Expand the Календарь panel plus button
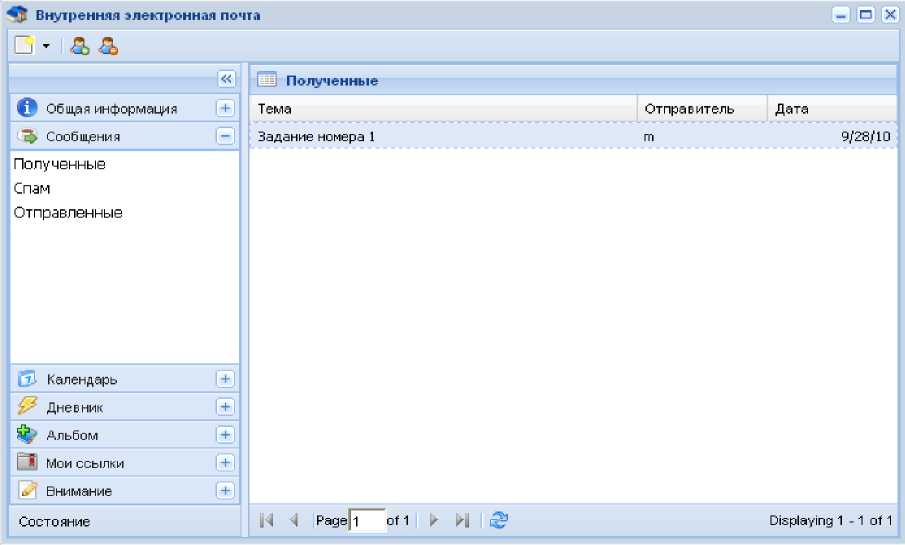 (x=225, y=379)
